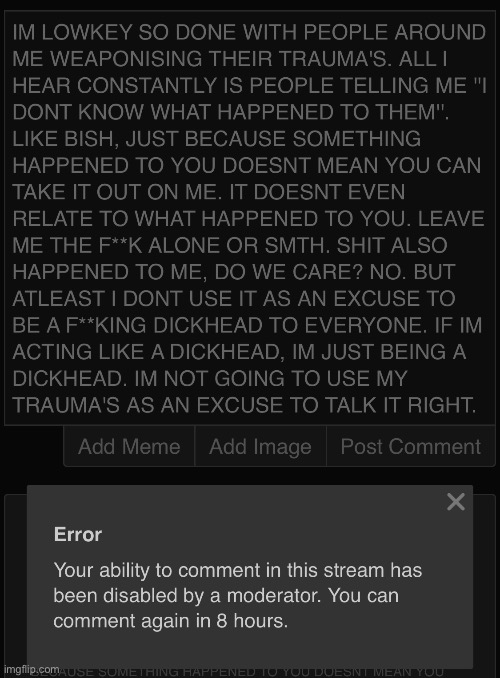This screenshot has height=678, width=500.
Task: Click the Error heading in the dialog
Action: coord(78,534)
